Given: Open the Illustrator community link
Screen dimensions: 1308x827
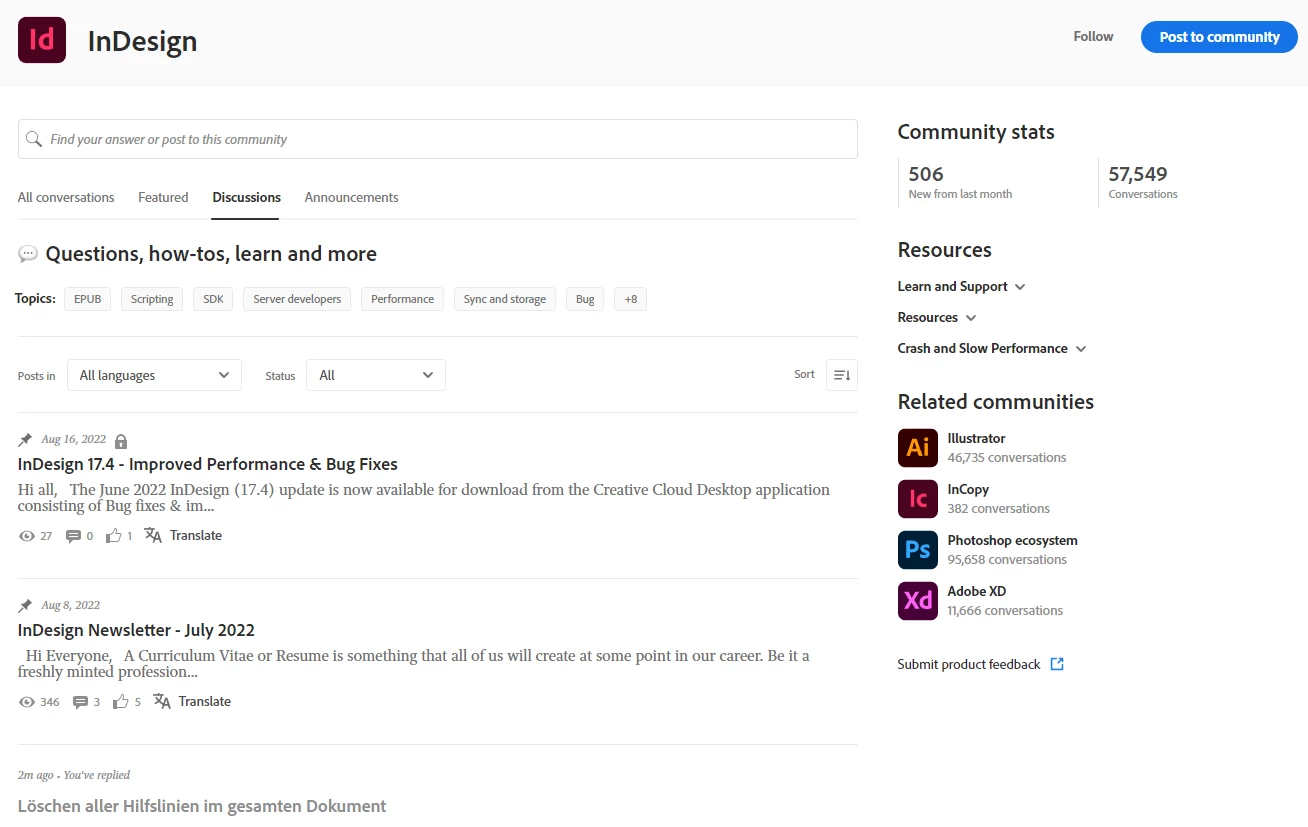Looking at the screenshot, I should pos(976,438).
